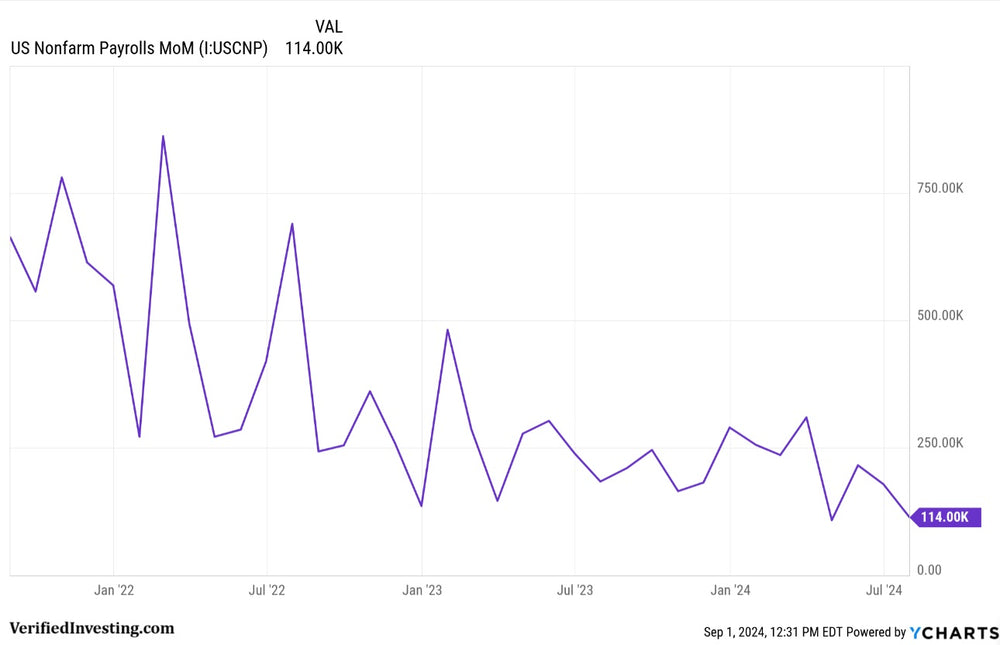Click the highest peak of the payrolls line
Image resolution: width=1000 pixels, height=645 pixels.
click(x=163, y=136)
